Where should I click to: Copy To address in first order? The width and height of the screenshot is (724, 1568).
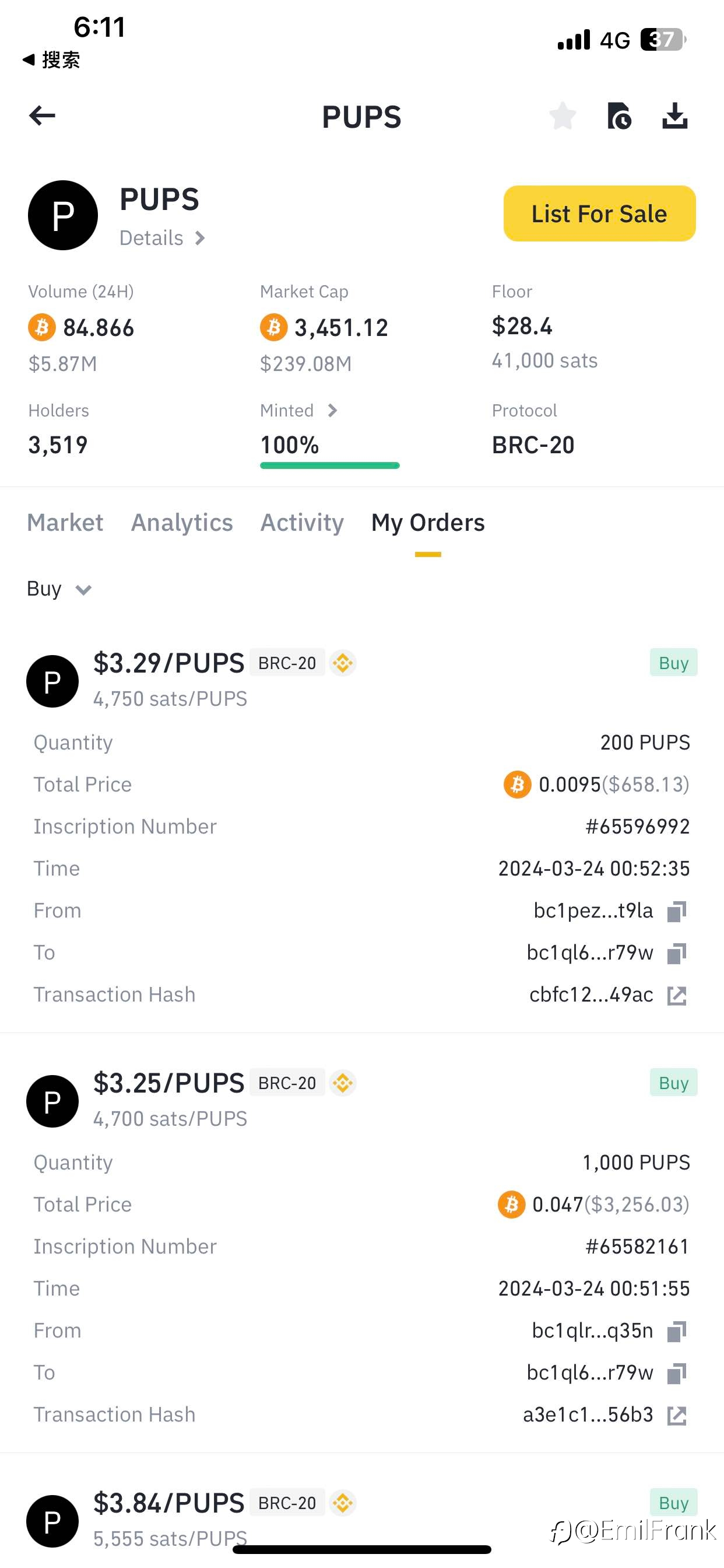pyautogui.click(x=677, y=953)
